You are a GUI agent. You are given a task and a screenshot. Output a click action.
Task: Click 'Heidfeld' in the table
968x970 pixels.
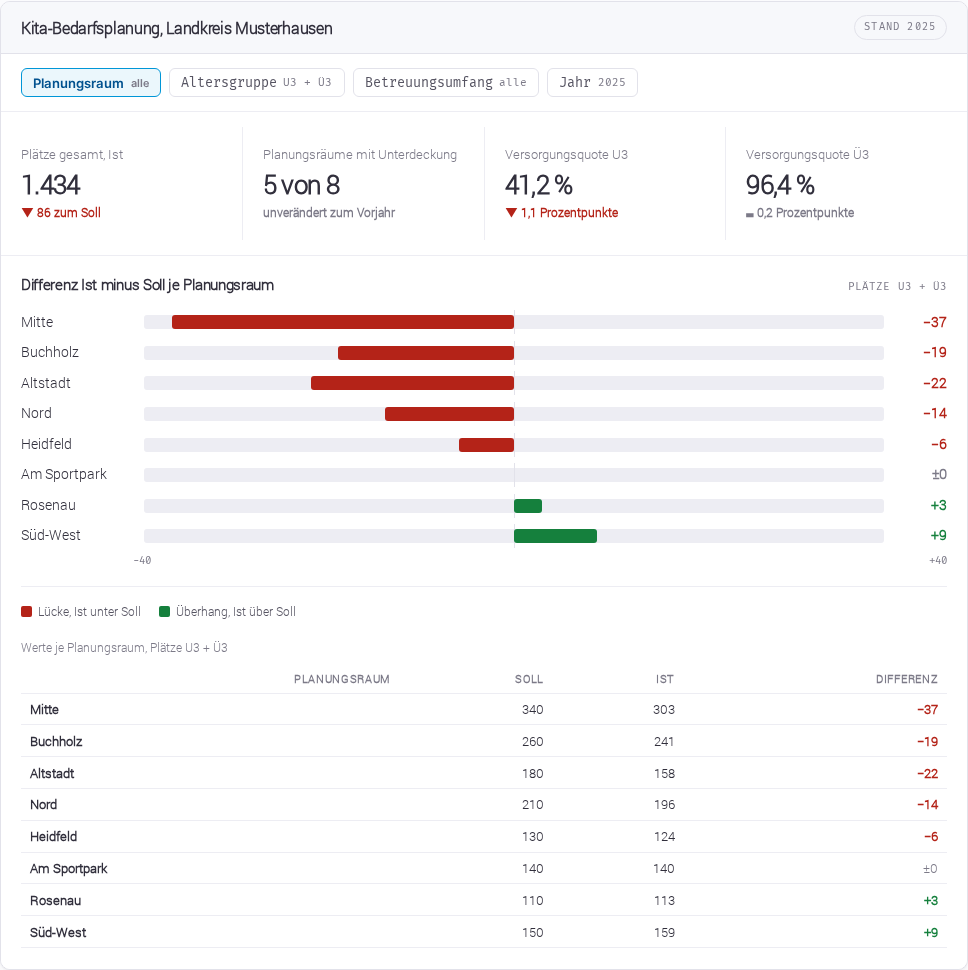[x=54, y=837]
